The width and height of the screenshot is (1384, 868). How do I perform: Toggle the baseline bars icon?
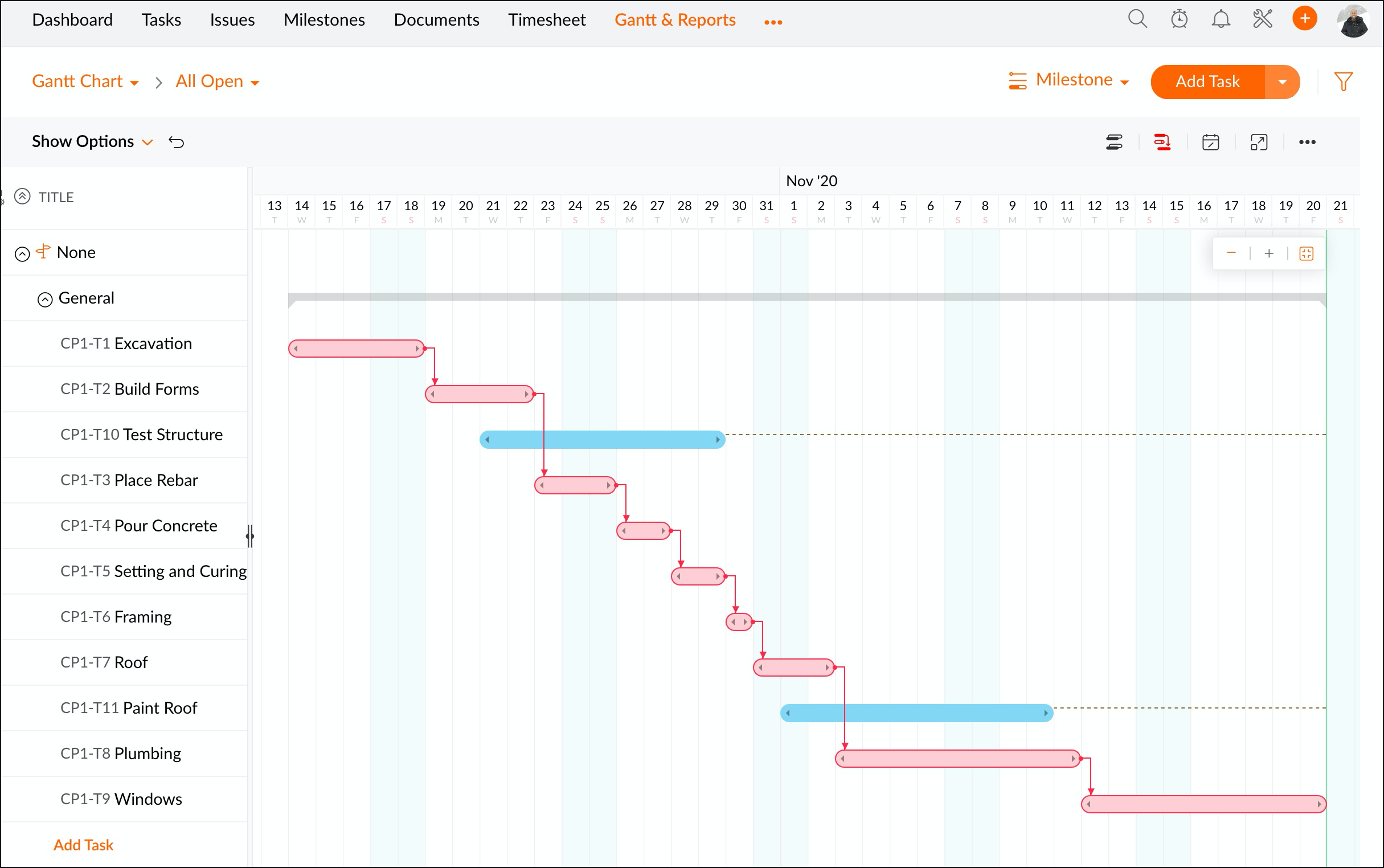1114,142
